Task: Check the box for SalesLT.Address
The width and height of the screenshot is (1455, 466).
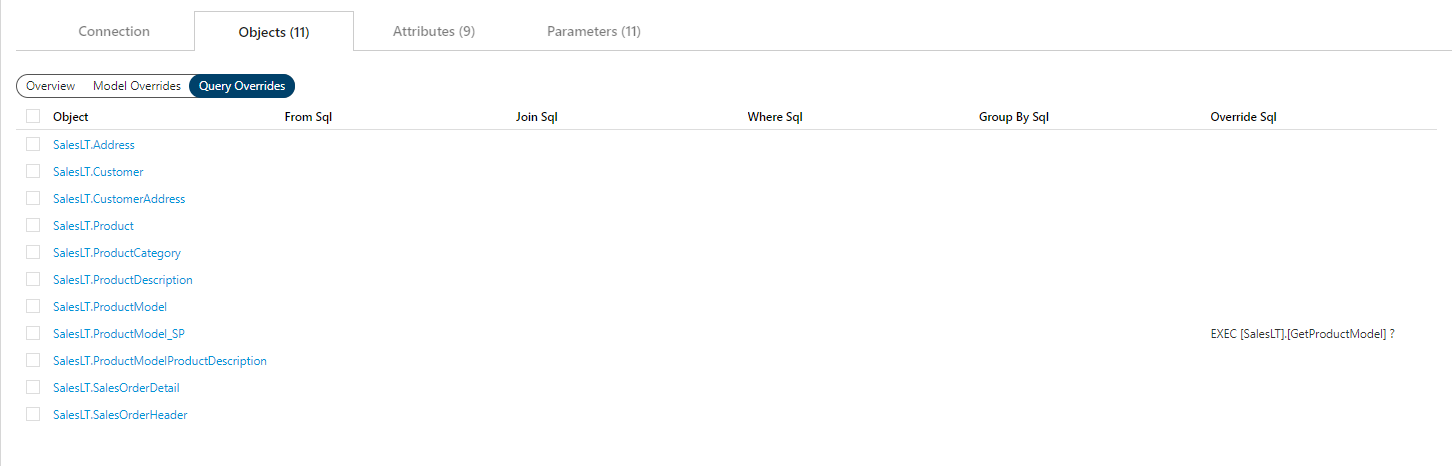Action: coord(33,145)
